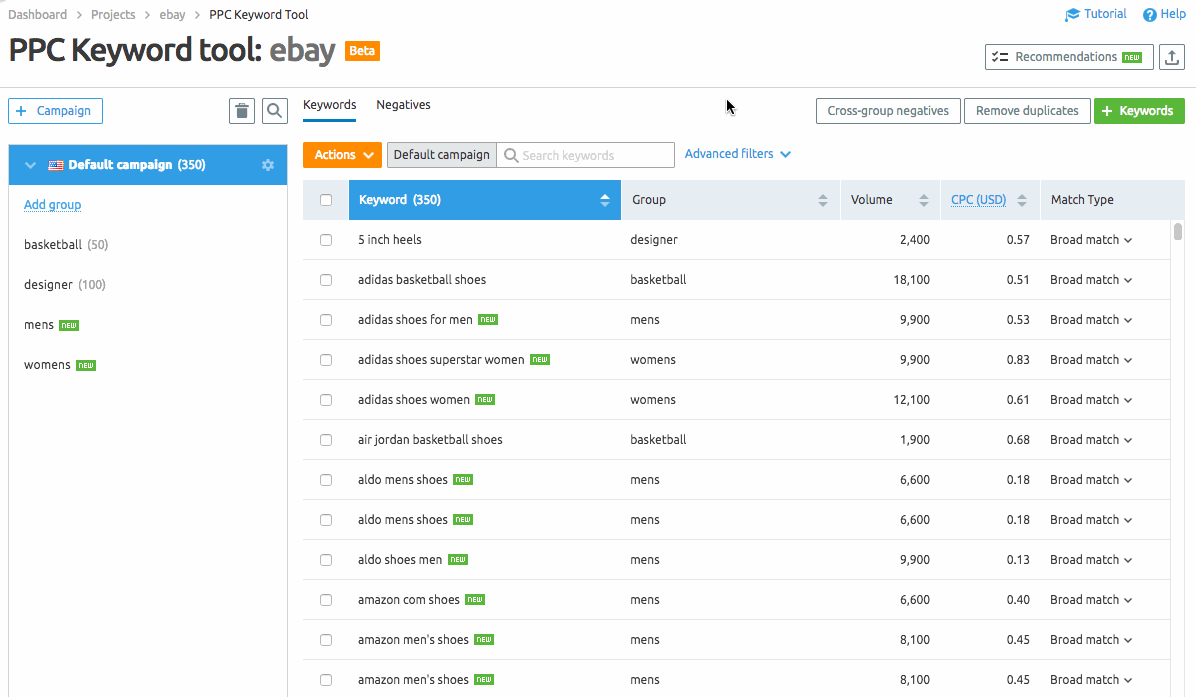Switch to the Negatives tab
This screenshot has height=697, width=1196.
pyautogui.click(x=403, y=104)
